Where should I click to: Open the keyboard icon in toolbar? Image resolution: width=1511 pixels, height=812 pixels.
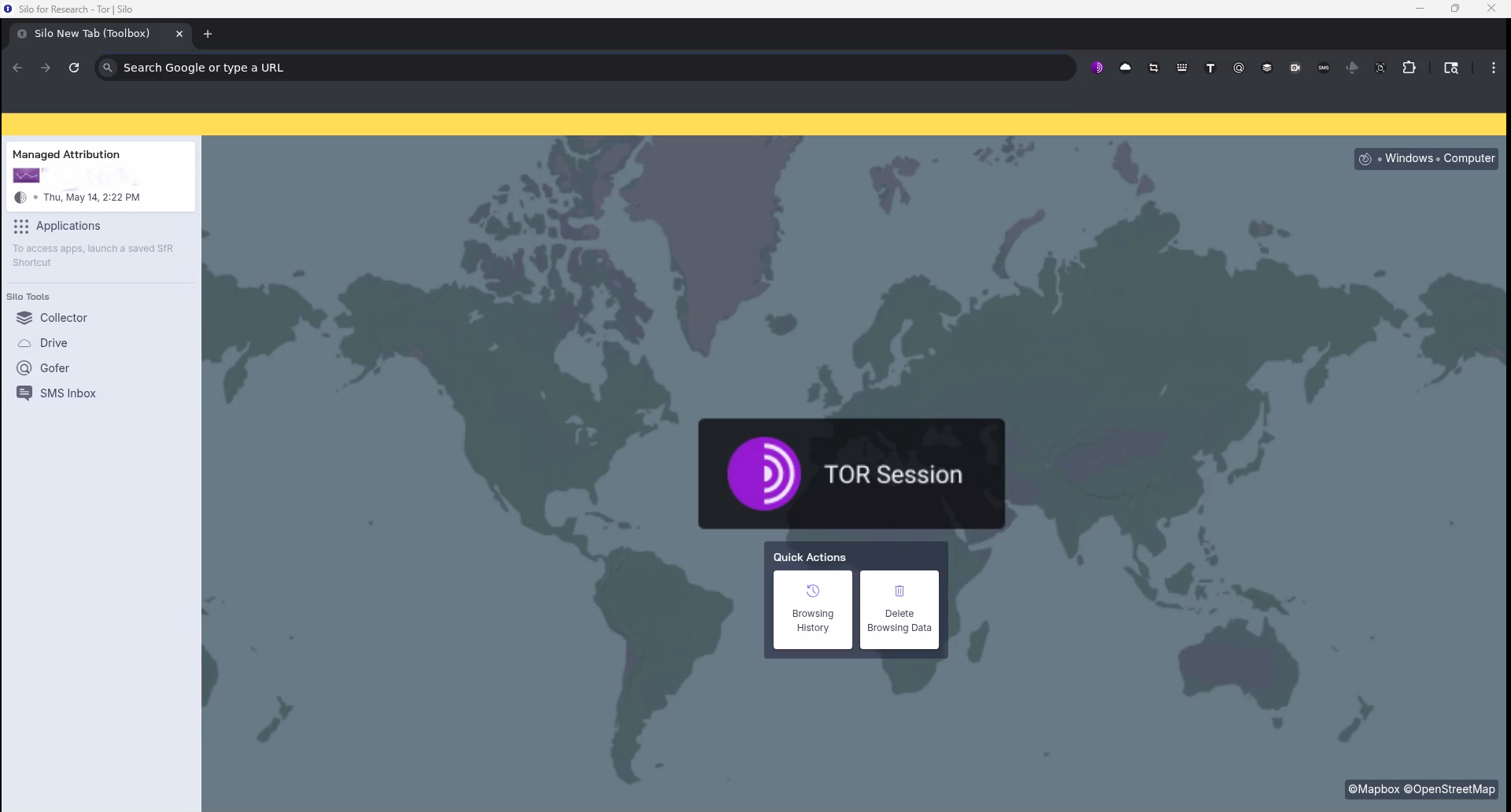click(1182, 68)
